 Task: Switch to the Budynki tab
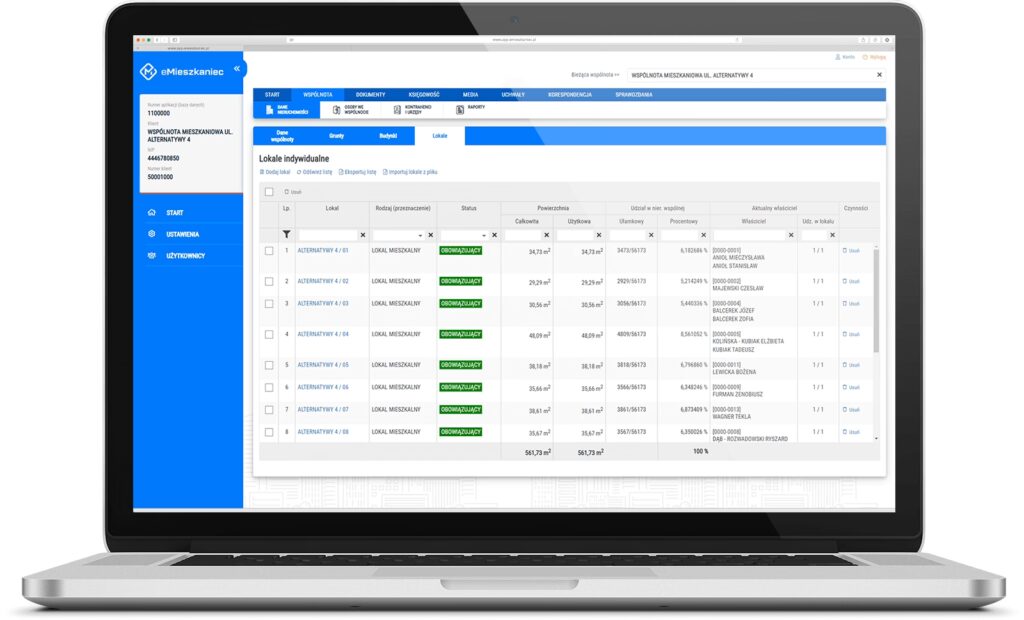pos(388,135)
